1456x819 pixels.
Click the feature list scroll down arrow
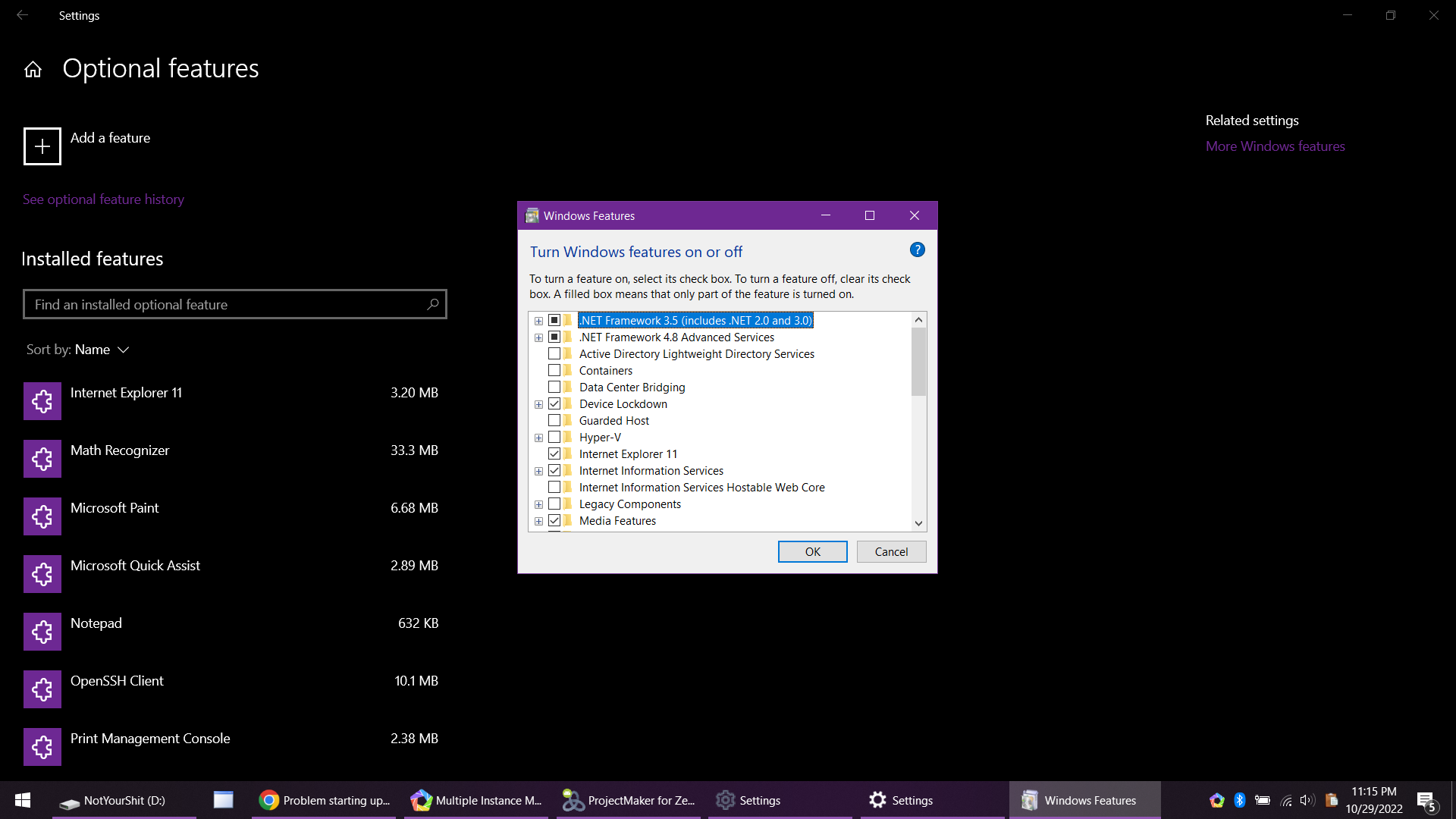918,523
